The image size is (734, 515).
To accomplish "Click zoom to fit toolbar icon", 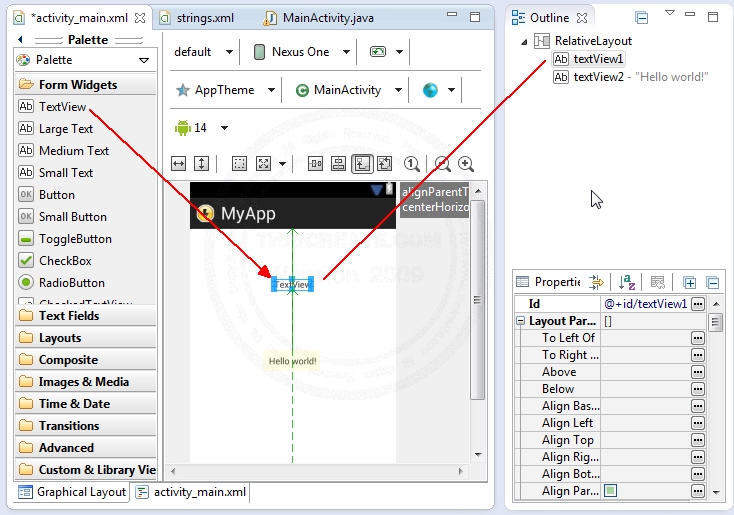I will [338, 163].
